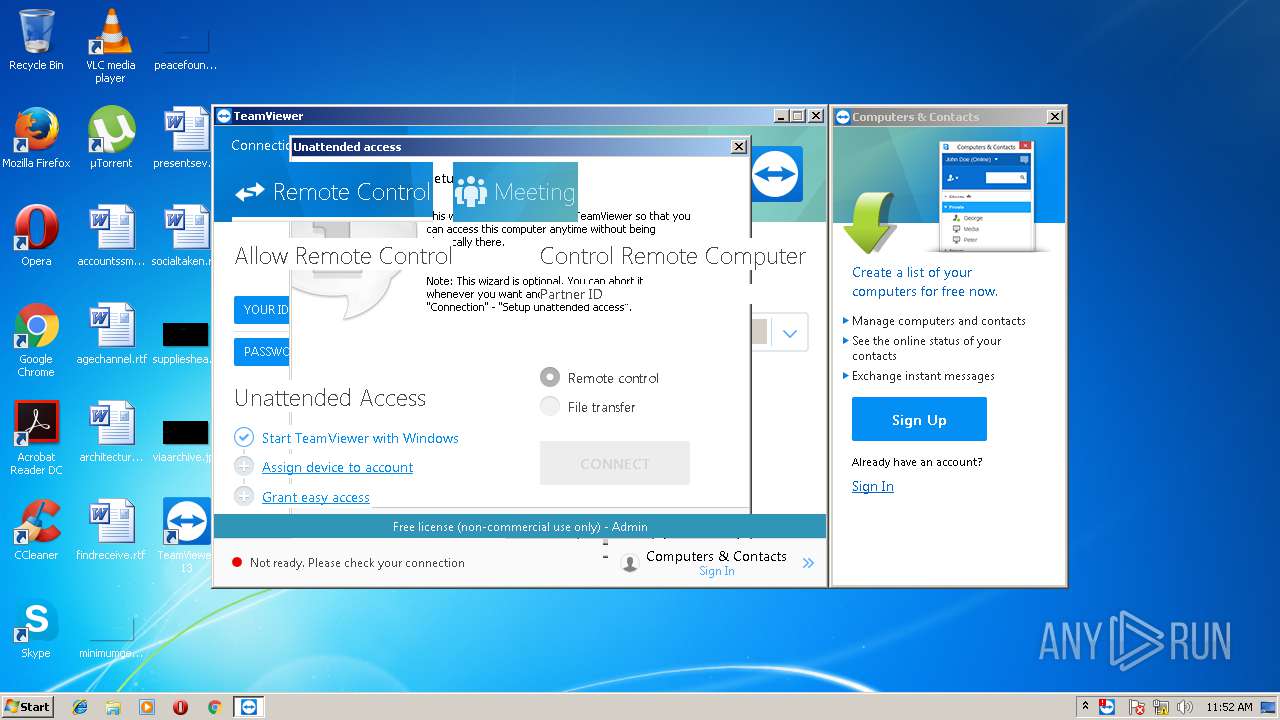This screenshot has height=720, width=1280.
Task: Click Assign device to account link
Action: [337, 467]
